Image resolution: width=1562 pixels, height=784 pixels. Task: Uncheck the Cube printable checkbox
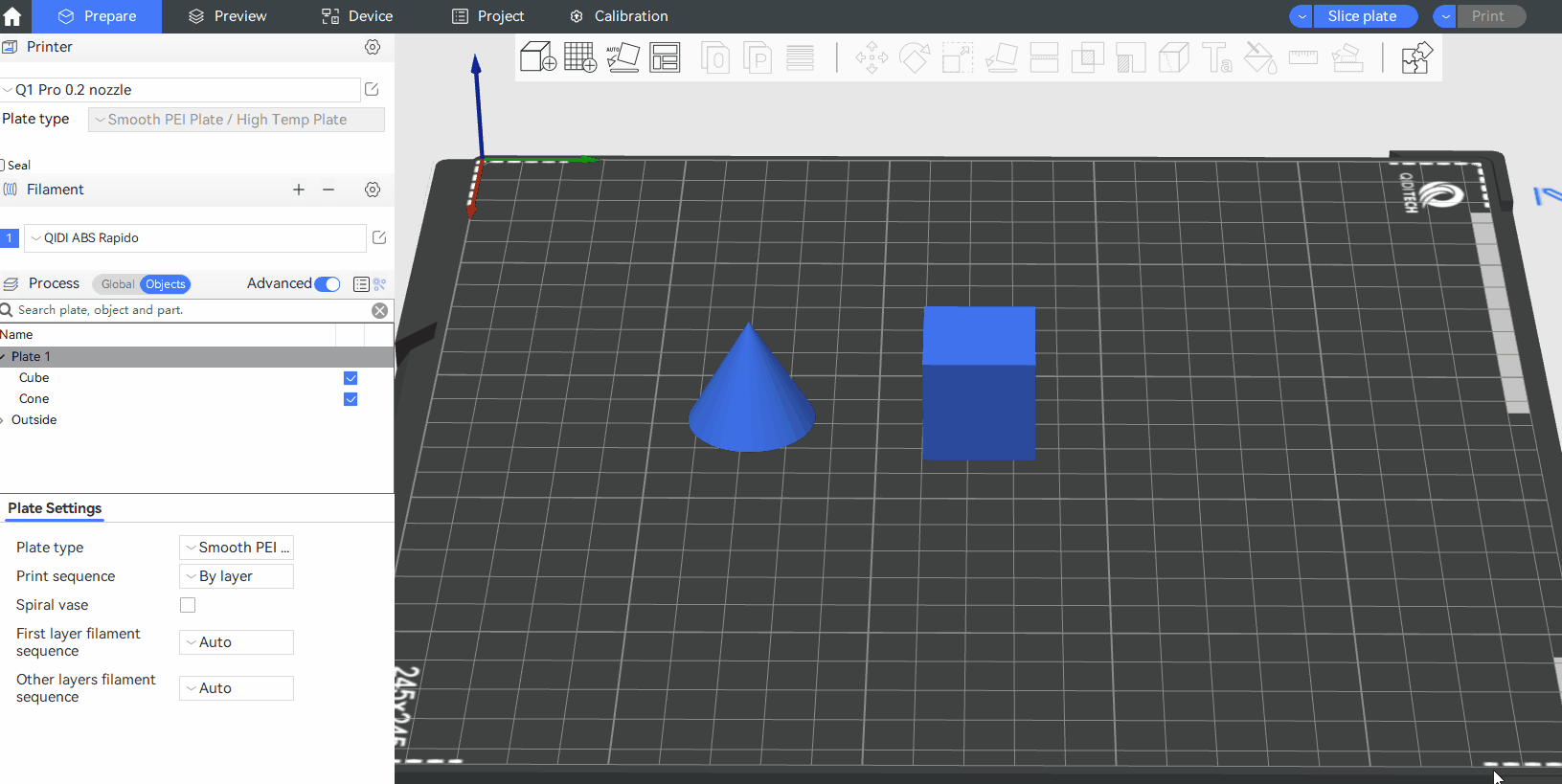coord(351,378)
